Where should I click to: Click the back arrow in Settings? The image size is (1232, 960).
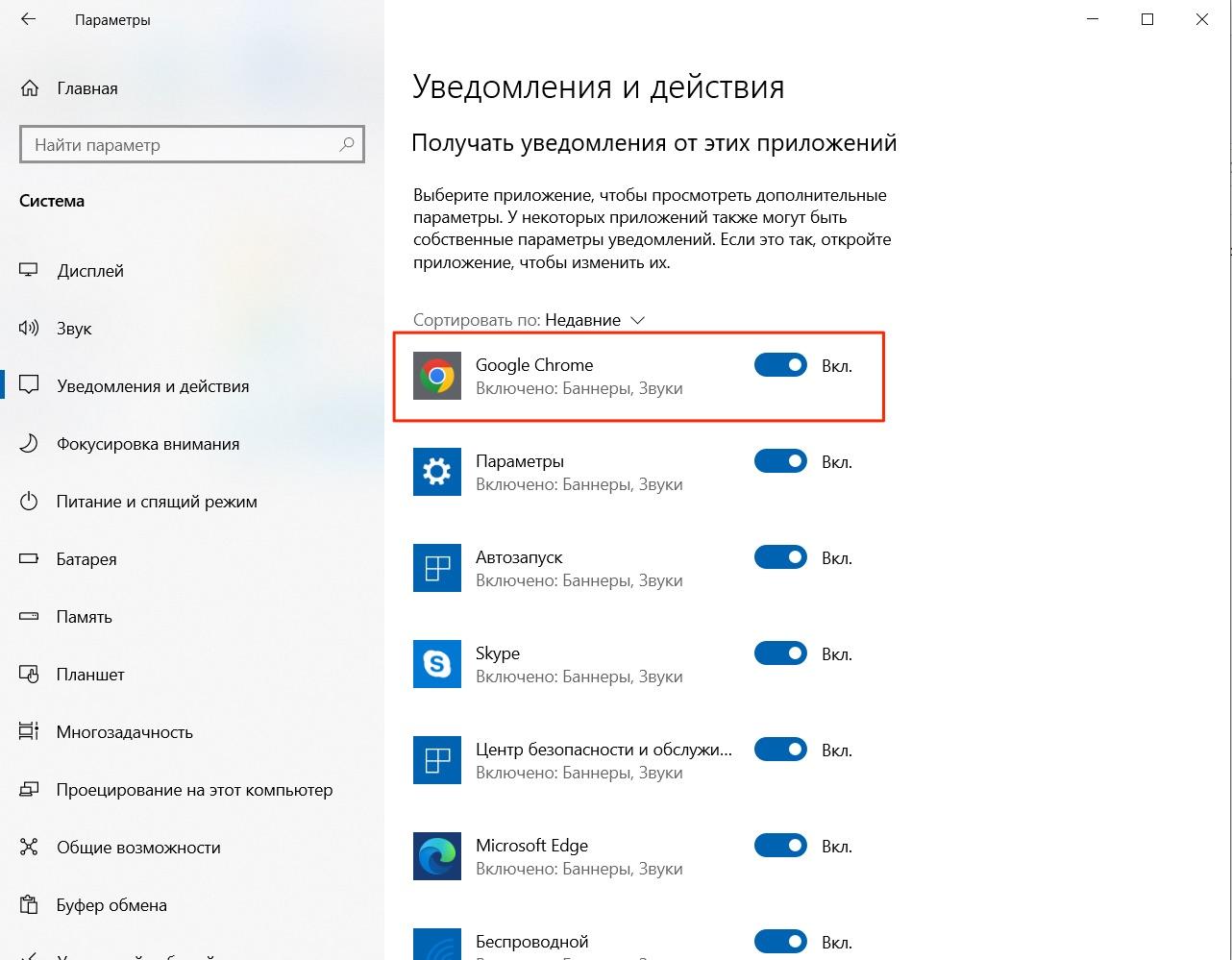(x=28, y=19)
